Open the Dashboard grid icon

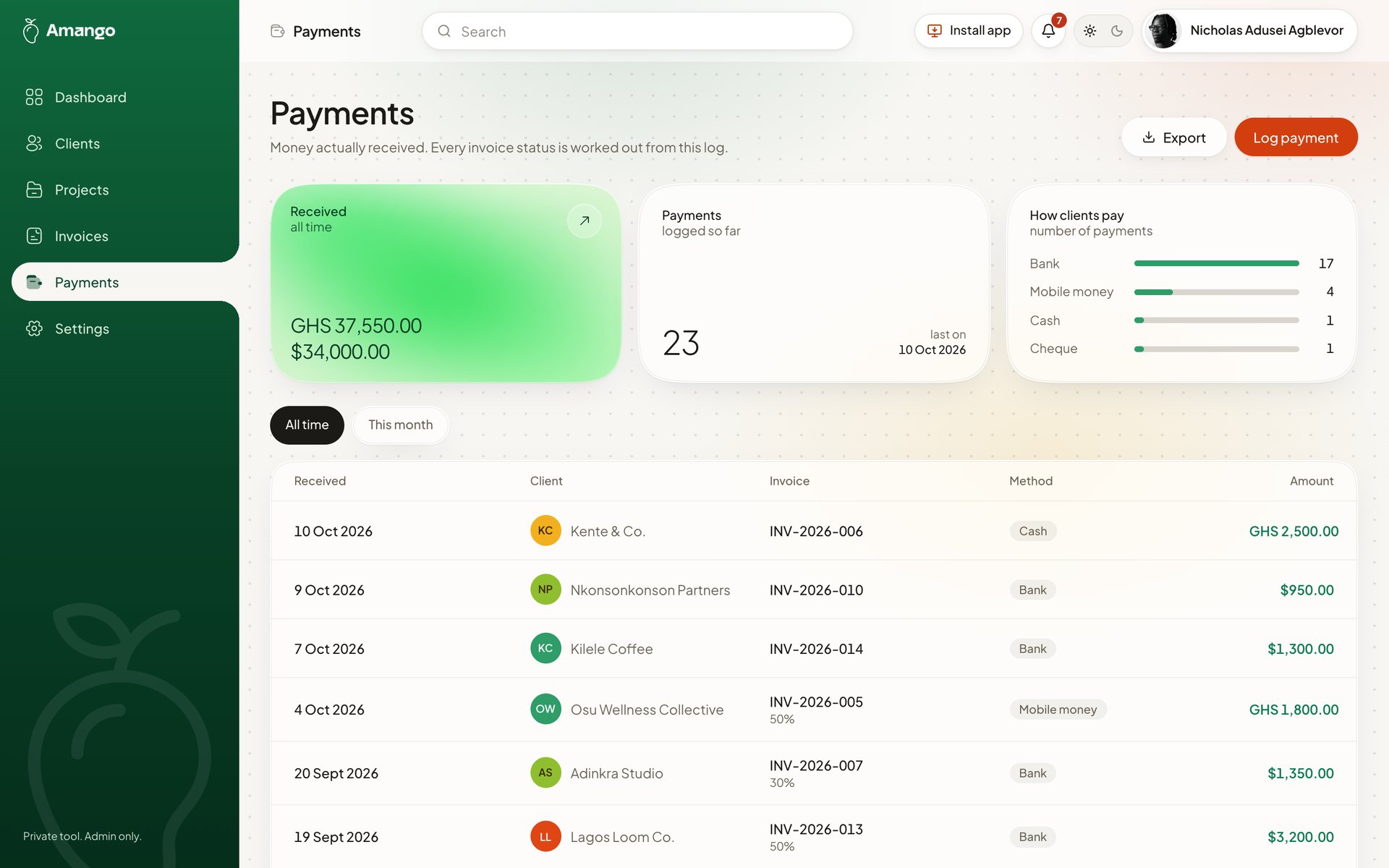(x=34, y=97)
